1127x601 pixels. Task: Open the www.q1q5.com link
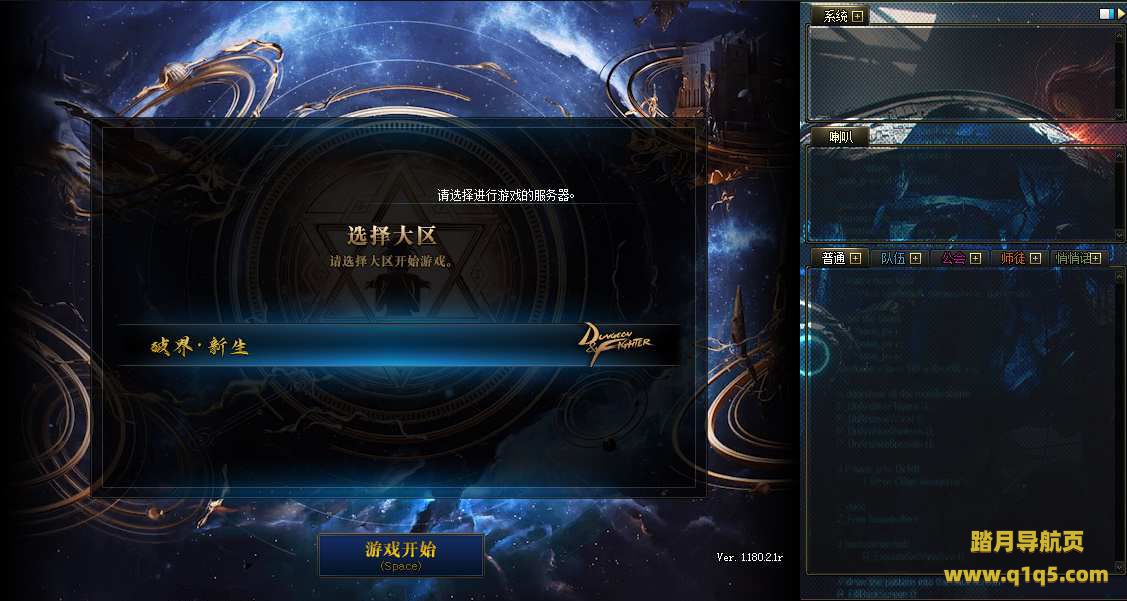pyautogui.click(x=1026, y=574)
